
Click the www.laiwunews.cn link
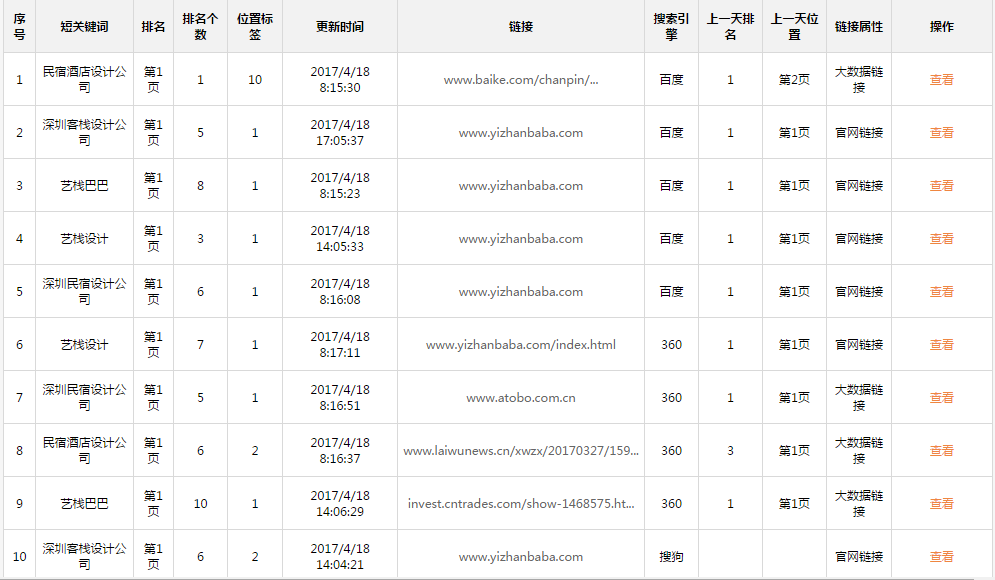click(x=520, y=451)
